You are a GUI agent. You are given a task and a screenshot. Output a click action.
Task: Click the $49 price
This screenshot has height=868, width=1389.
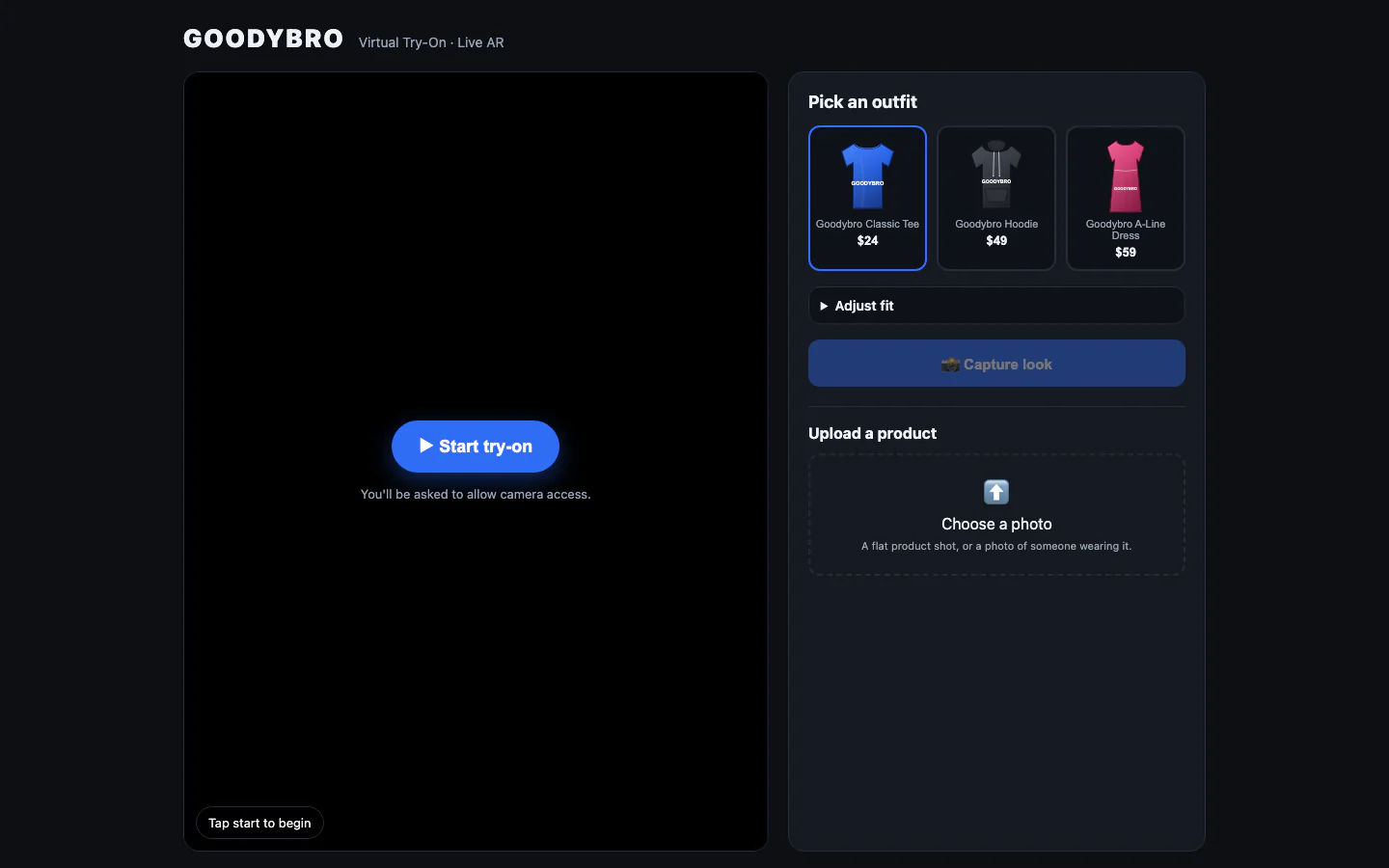coord(996,241)
